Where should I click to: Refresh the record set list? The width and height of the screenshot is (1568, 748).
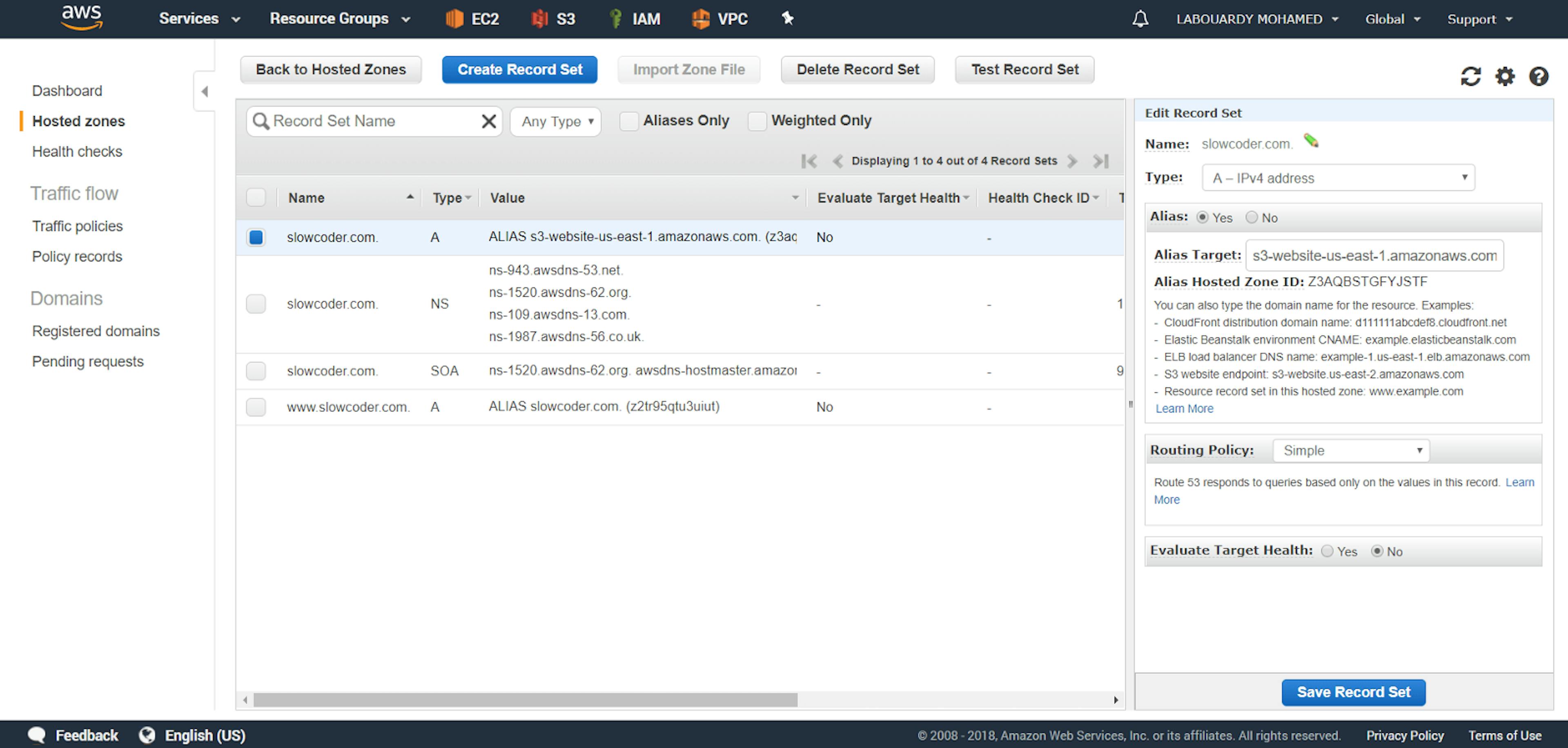tap(1470, 77)
